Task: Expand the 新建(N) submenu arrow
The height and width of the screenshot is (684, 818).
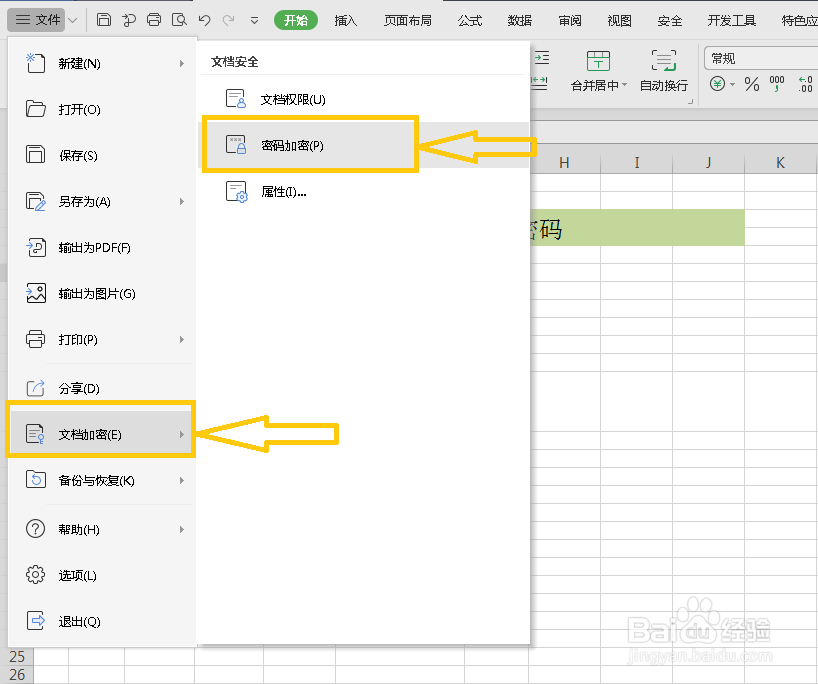Action: [182, 64]
